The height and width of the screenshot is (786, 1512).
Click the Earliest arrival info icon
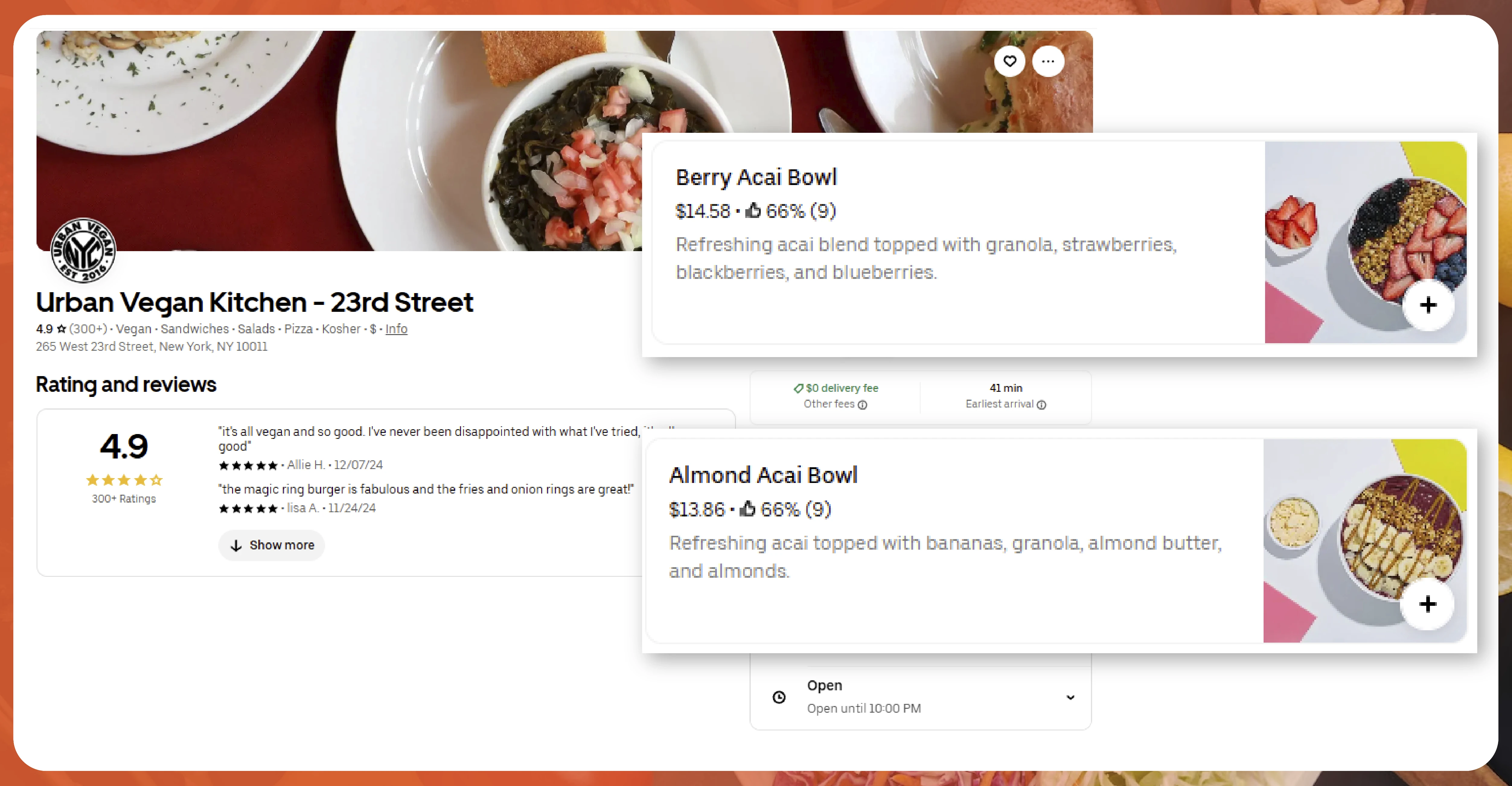click(1041, 404)
